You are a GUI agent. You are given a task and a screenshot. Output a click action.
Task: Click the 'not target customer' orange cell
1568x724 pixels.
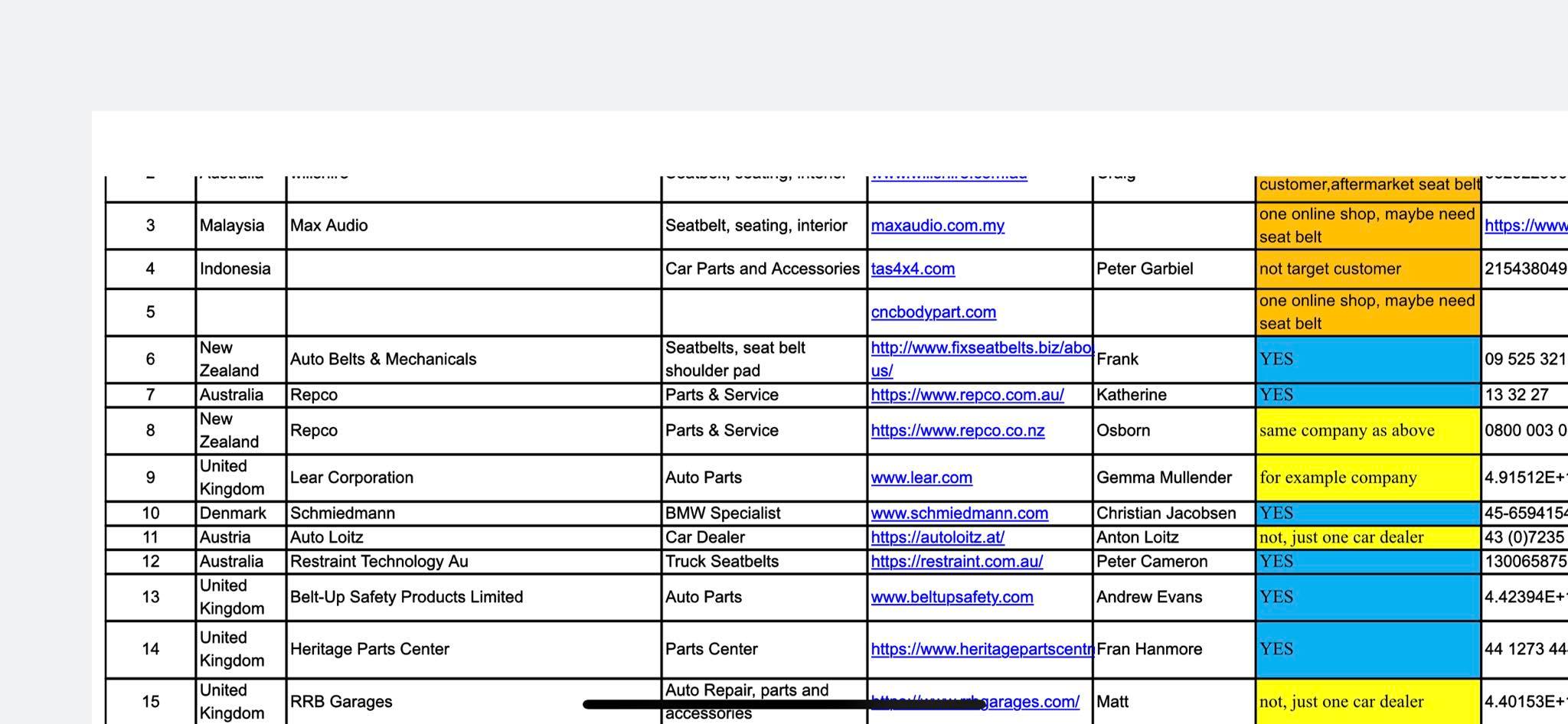[1368, 269]
